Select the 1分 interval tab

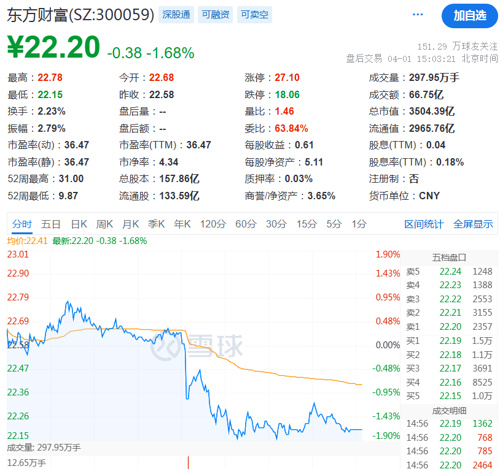[x=359, y=224]
